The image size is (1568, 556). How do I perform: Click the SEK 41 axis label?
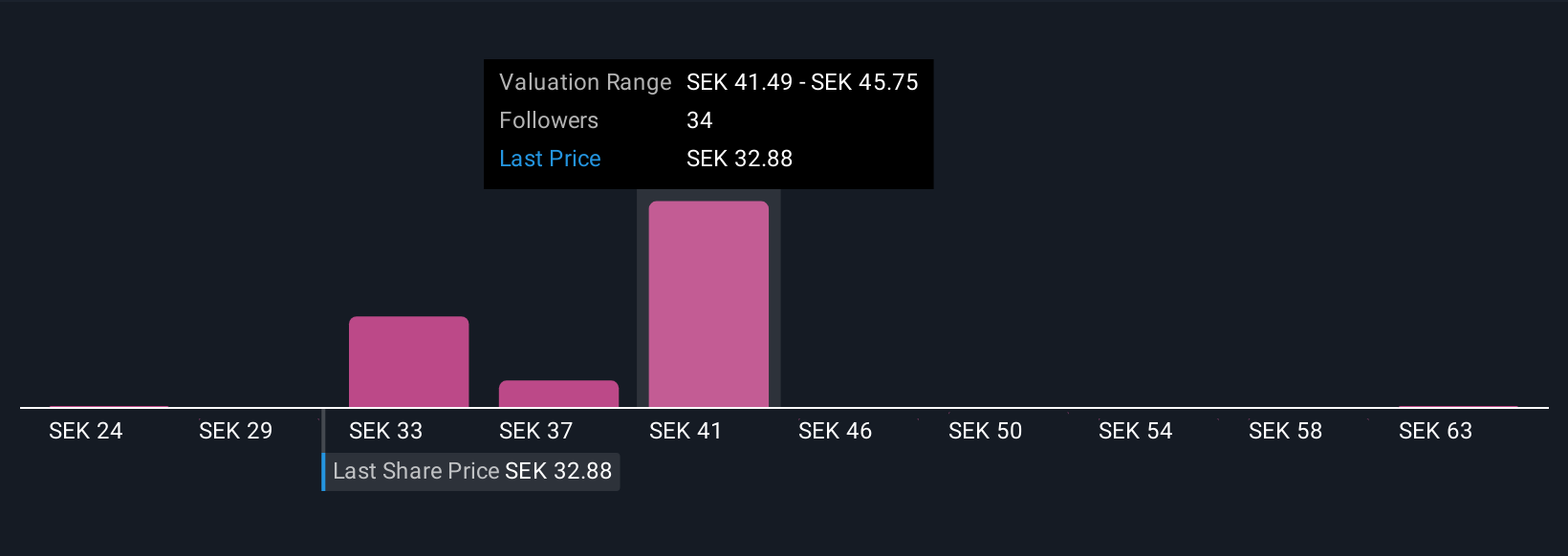click(x=685, y=431)
